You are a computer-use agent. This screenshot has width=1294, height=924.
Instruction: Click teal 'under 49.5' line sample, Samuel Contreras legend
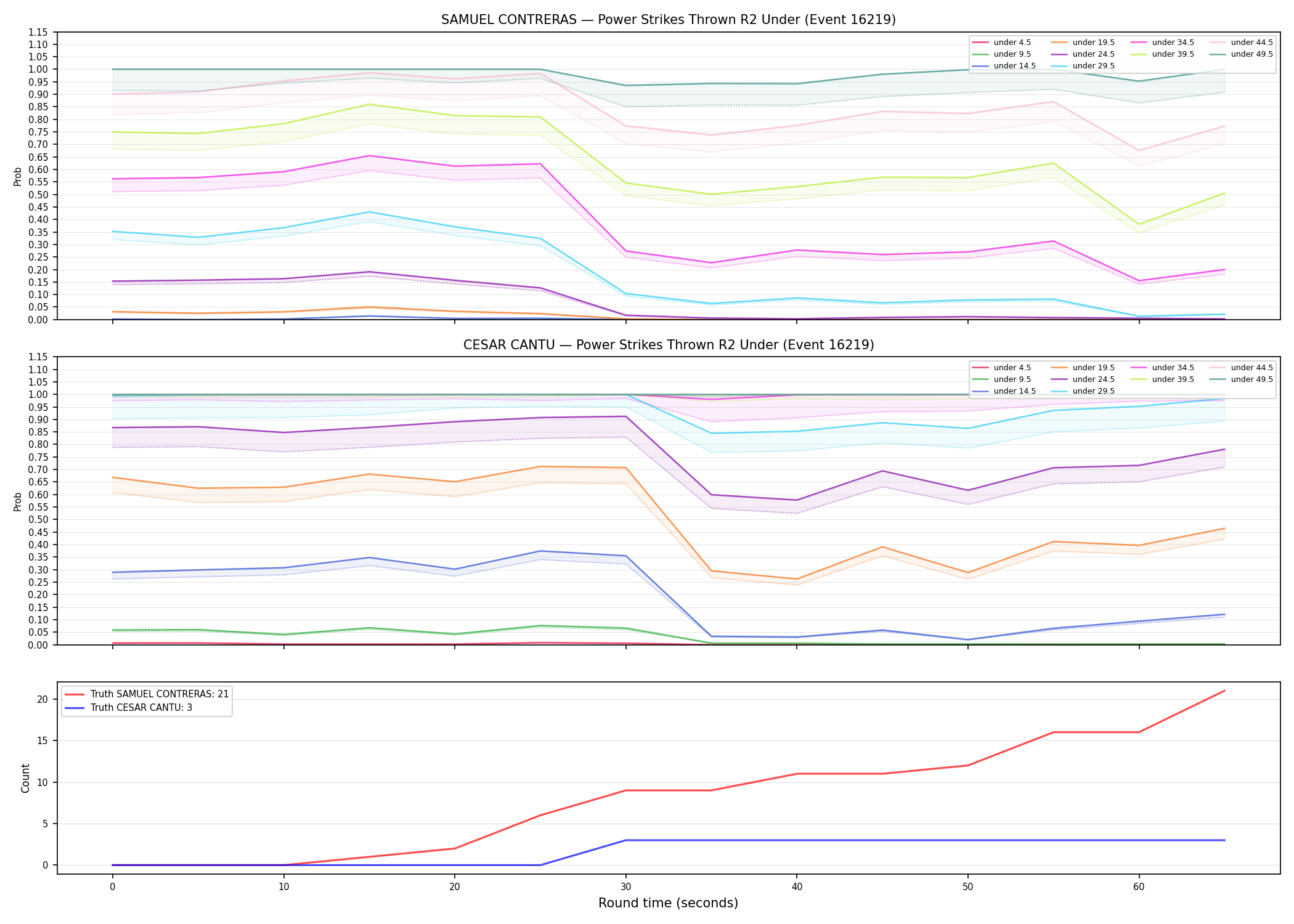pos(1218,54)
